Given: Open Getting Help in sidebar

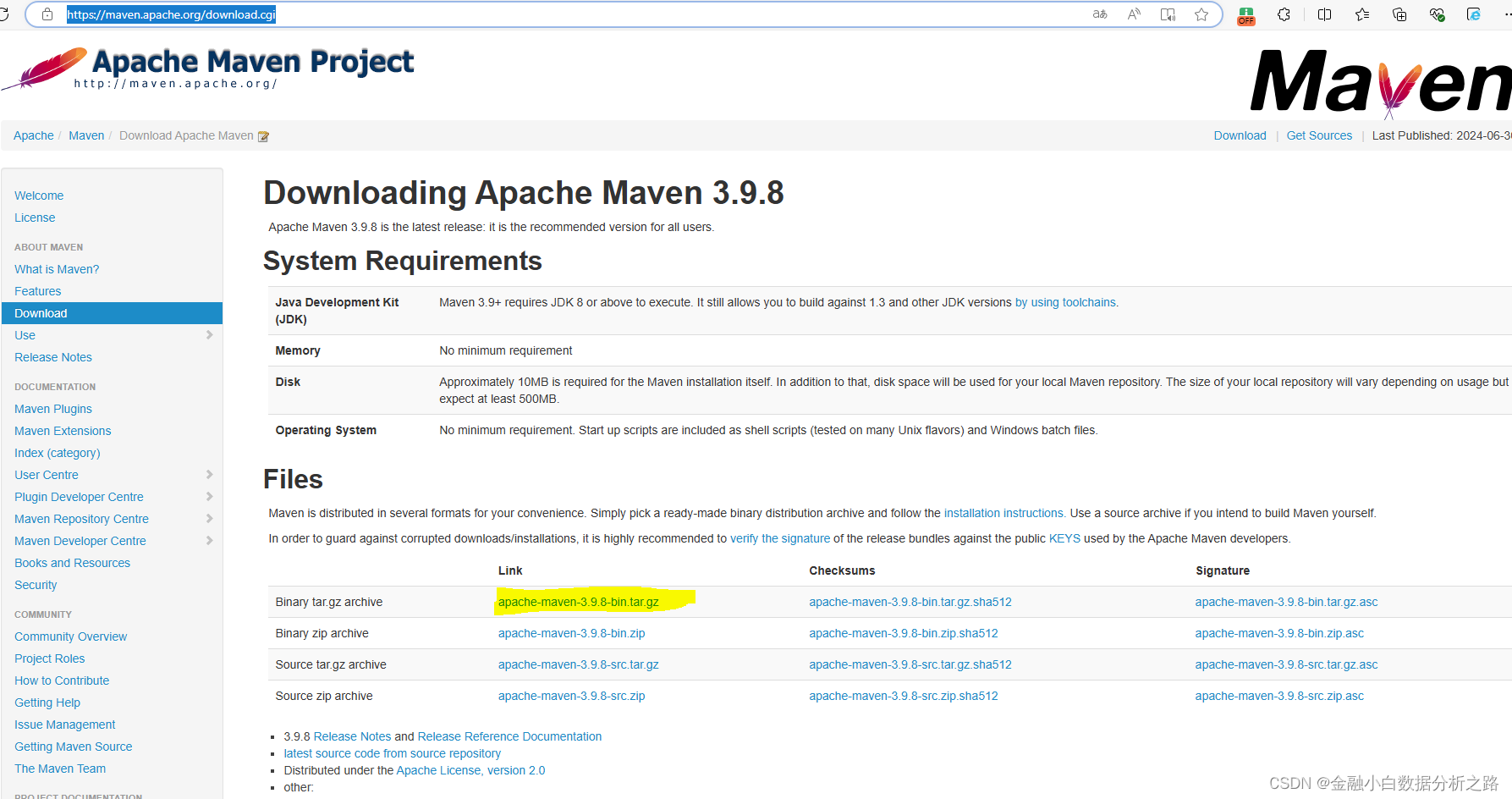Looking at the screenshot, I should [x=47, y=703].
